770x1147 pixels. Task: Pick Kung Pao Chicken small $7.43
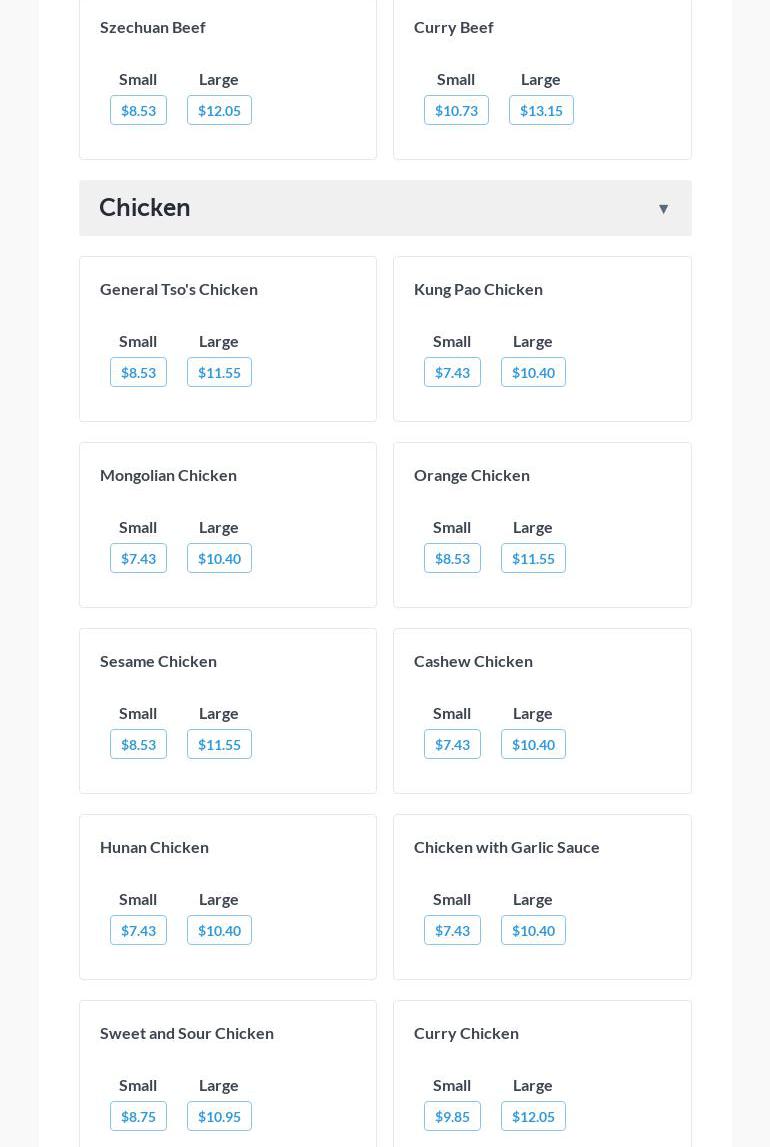point(452,372)
